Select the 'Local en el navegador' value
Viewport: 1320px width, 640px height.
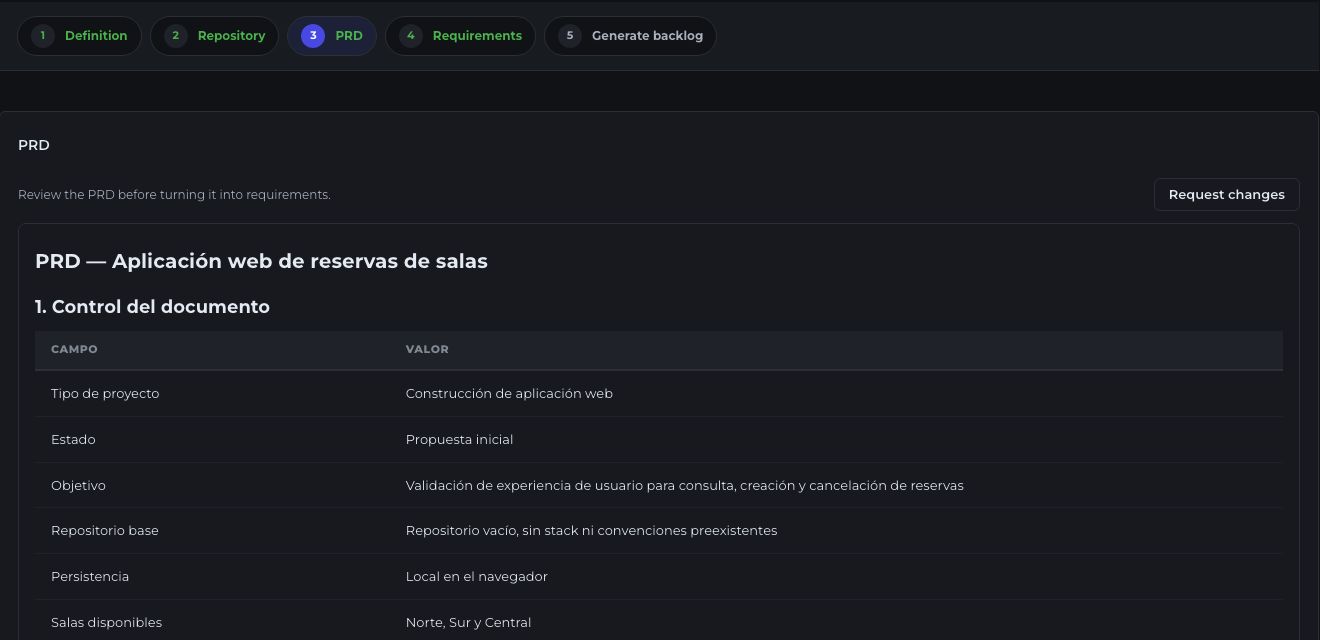click(476, 577)
